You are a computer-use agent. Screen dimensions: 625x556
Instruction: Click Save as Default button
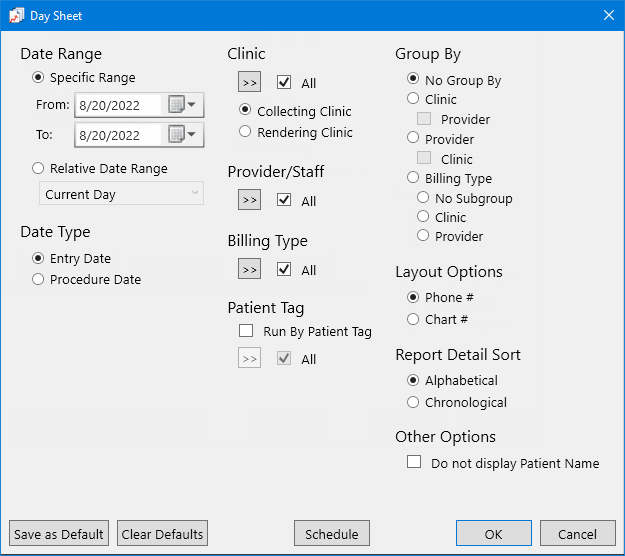coord(59,533)
